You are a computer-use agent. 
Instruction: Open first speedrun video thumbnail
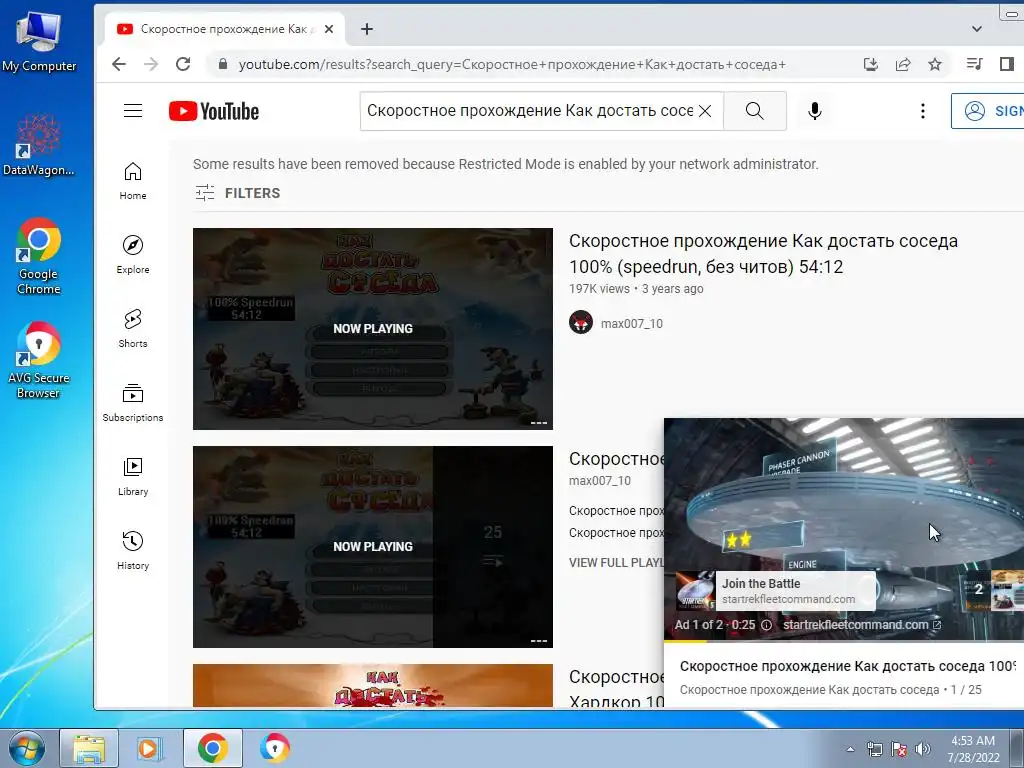(373, 328)
